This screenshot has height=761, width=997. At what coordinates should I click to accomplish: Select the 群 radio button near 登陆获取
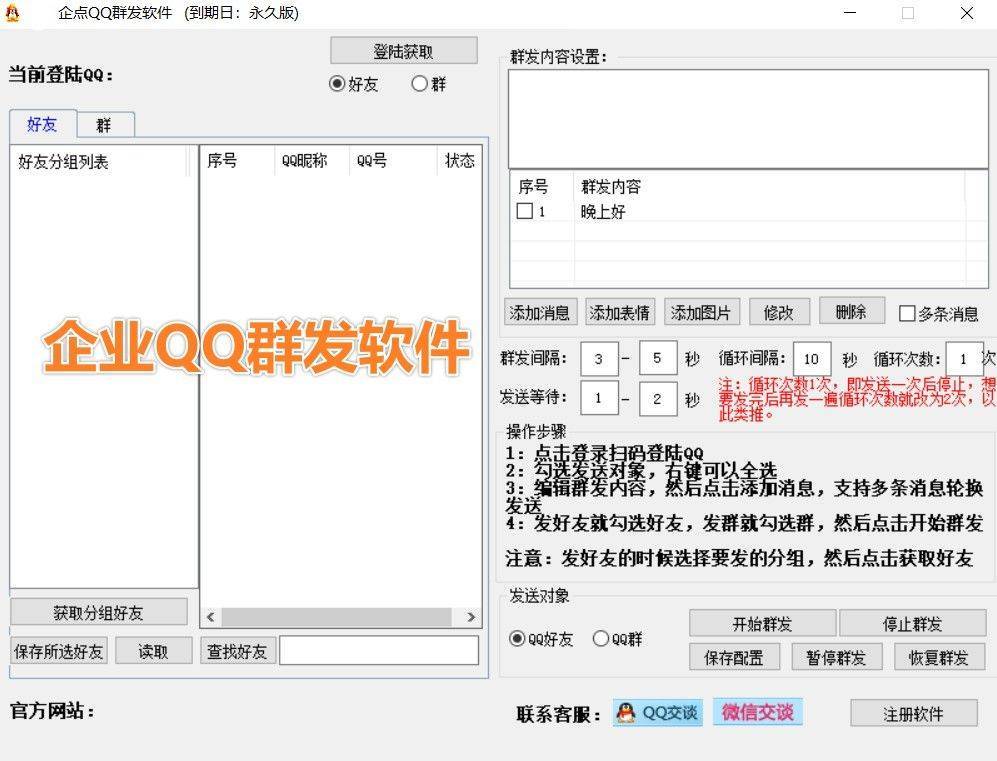pos(421,84)
